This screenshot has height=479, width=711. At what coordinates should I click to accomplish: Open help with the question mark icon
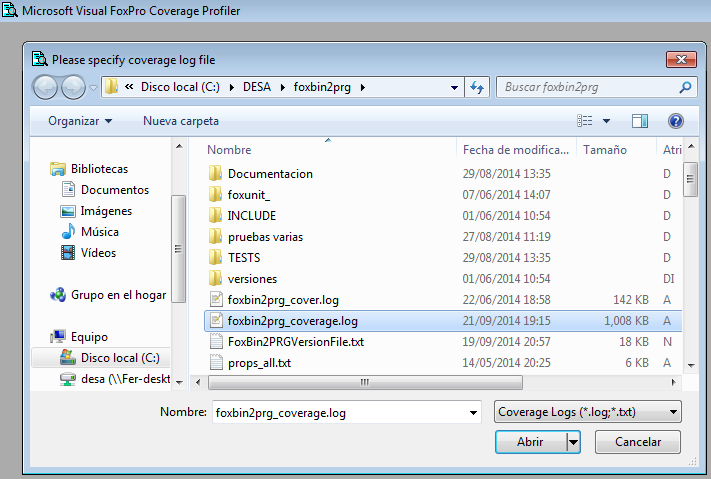pos(676,121)
